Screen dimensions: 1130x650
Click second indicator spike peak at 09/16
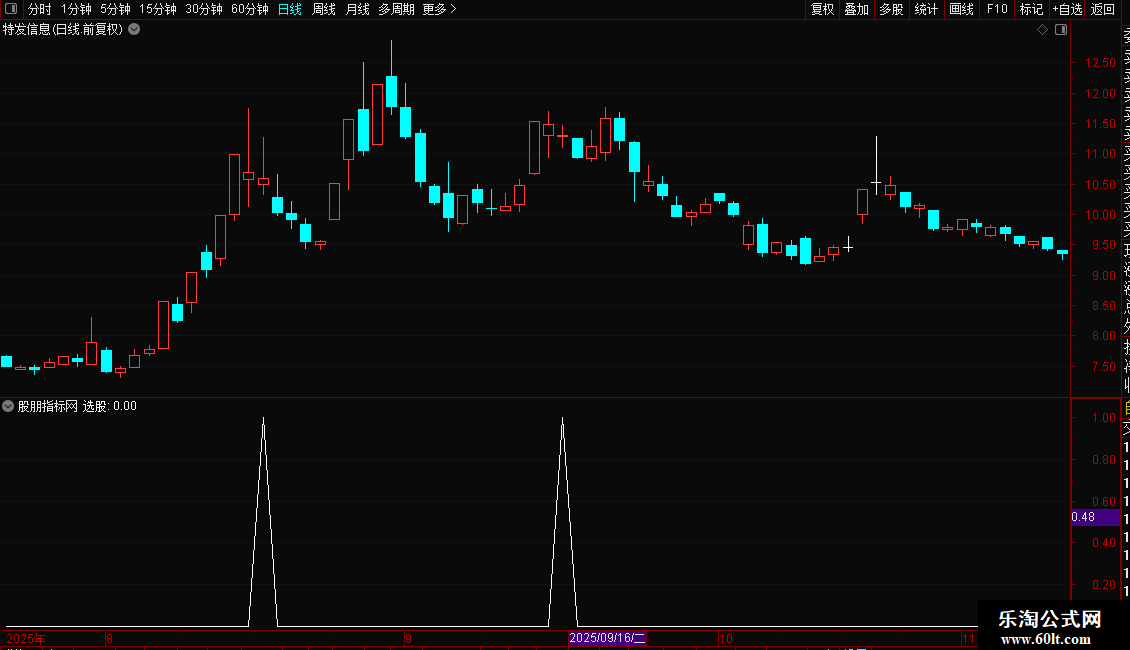[x=562, y=419]
